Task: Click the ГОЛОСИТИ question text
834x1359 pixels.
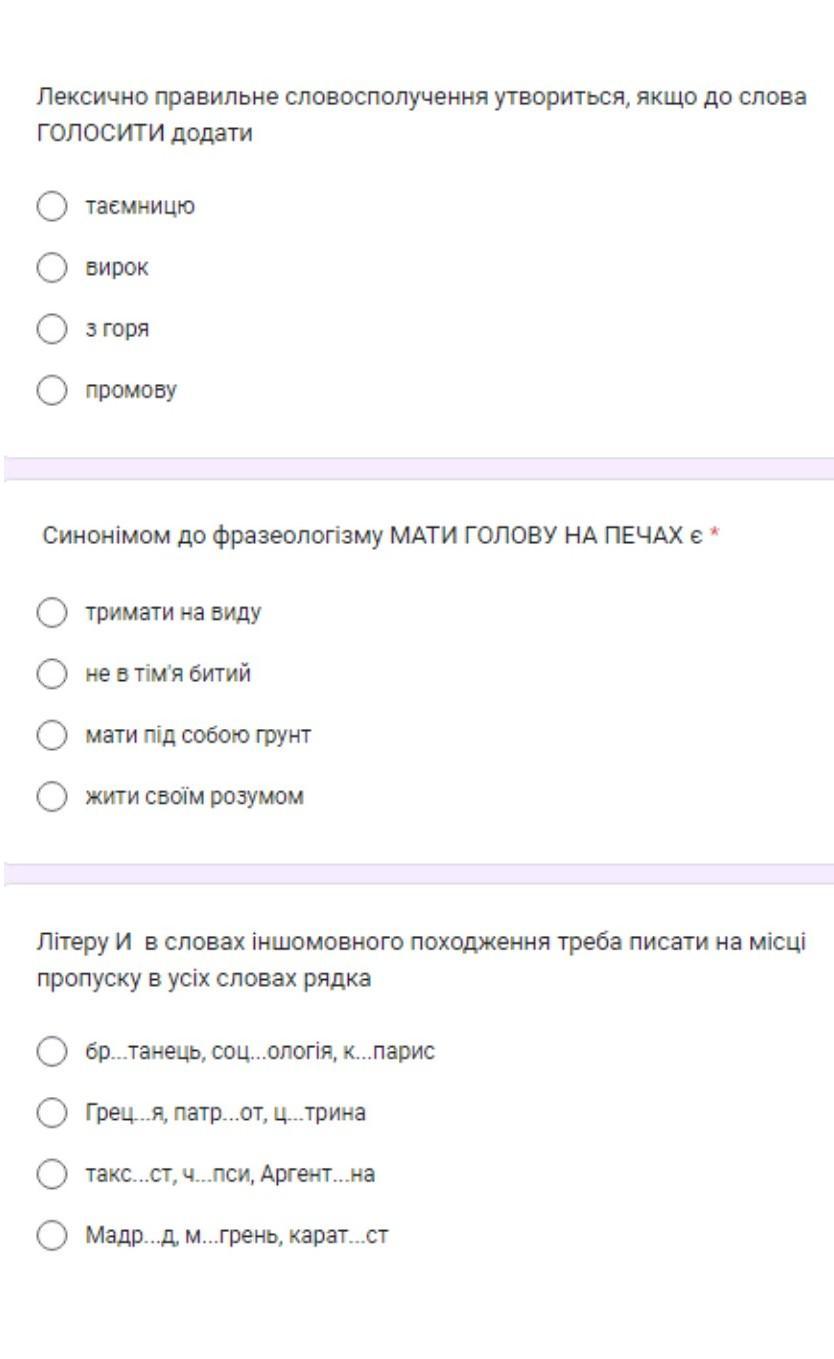Action: tap(420, 115)
